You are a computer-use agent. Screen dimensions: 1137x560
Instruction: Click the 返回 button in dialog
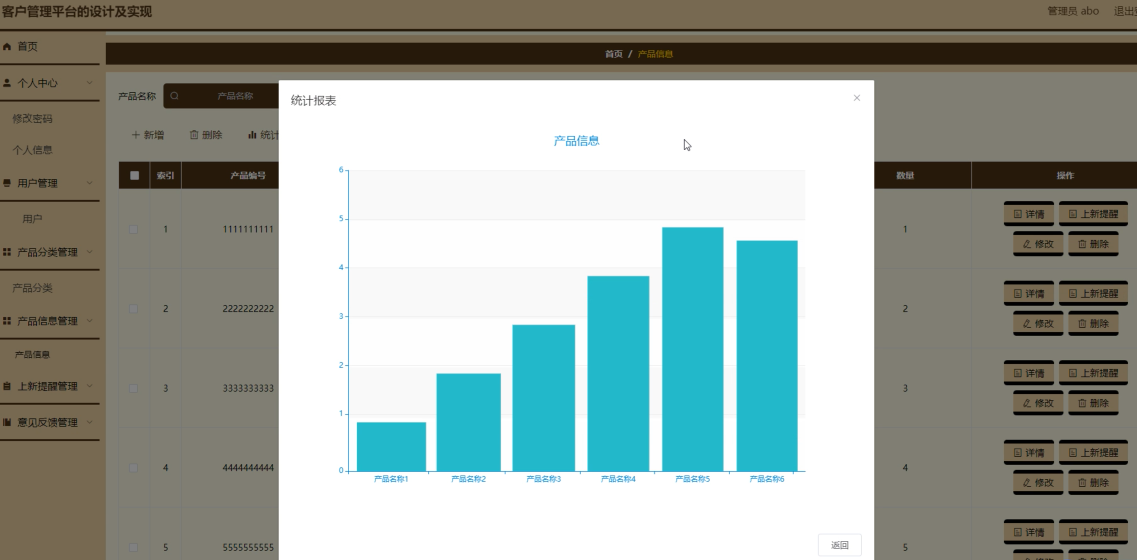tap(839, 545)
